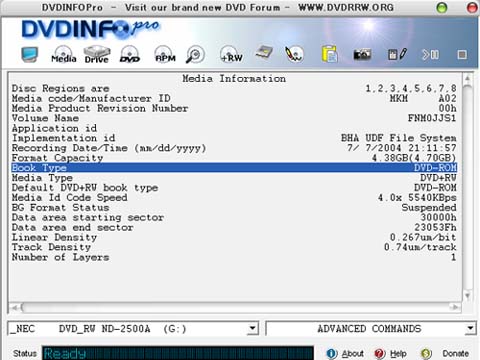This screenshot has height=360, width=480.
Task: Click the floppy disk and pen icon
Action: [x=397, y=54]
